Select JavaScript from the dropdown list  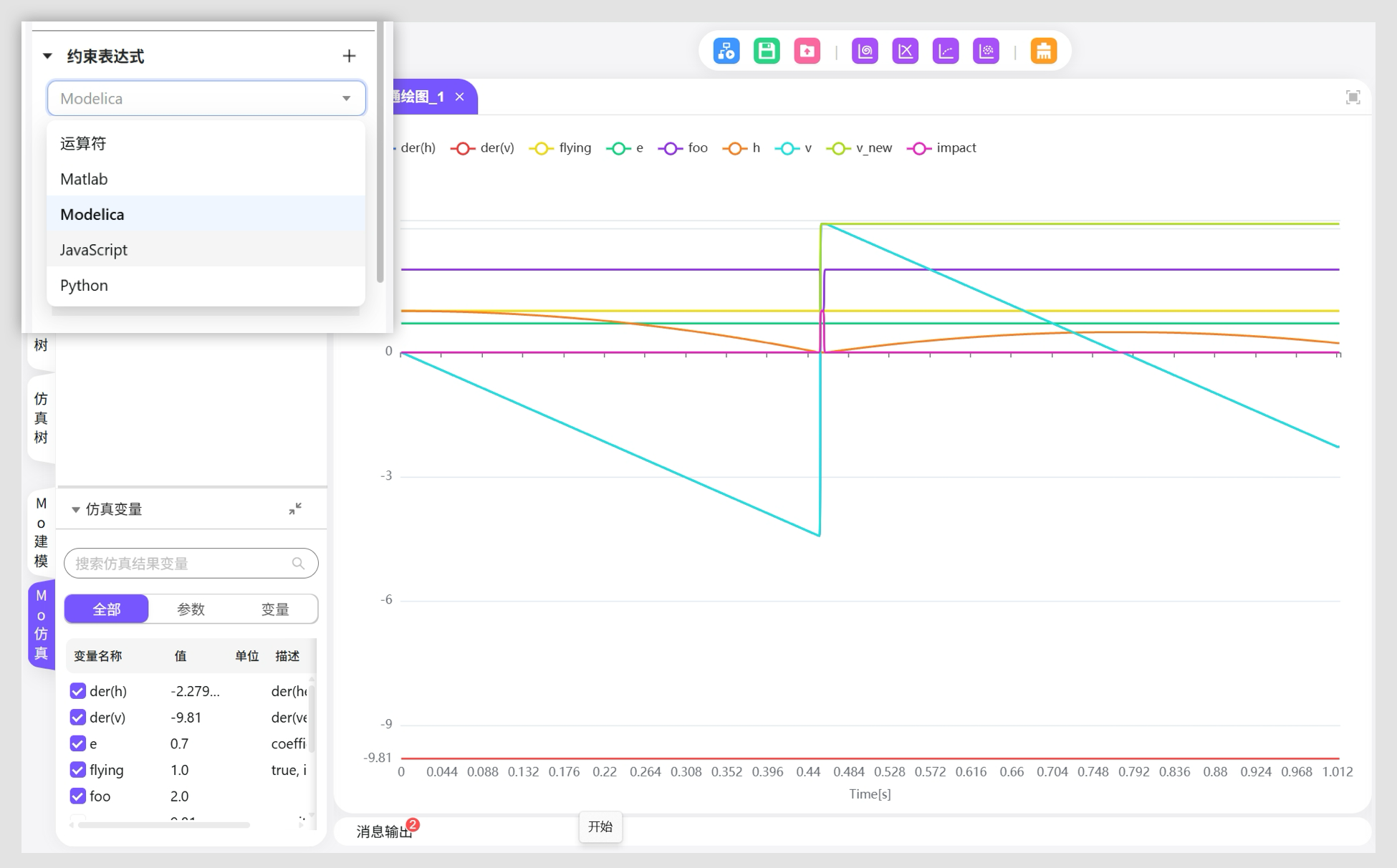pos(206,250)
